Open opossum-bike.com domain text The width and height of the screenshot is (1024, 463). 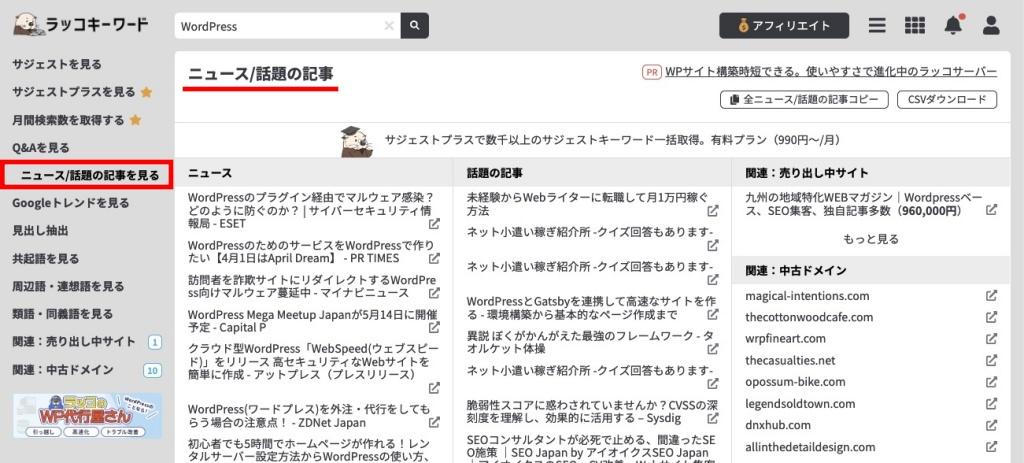(795, 382)
